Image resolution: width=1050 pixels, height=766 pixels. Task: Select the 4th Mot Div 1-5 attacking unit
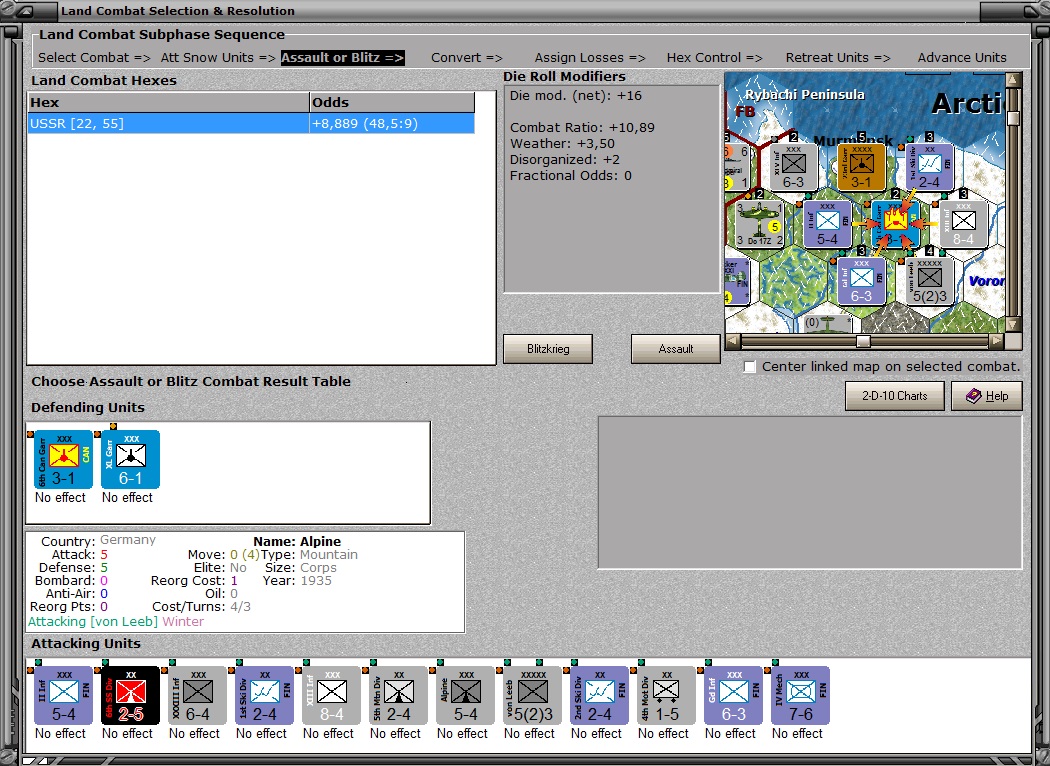pyautogui.click(x=666, y=695)
